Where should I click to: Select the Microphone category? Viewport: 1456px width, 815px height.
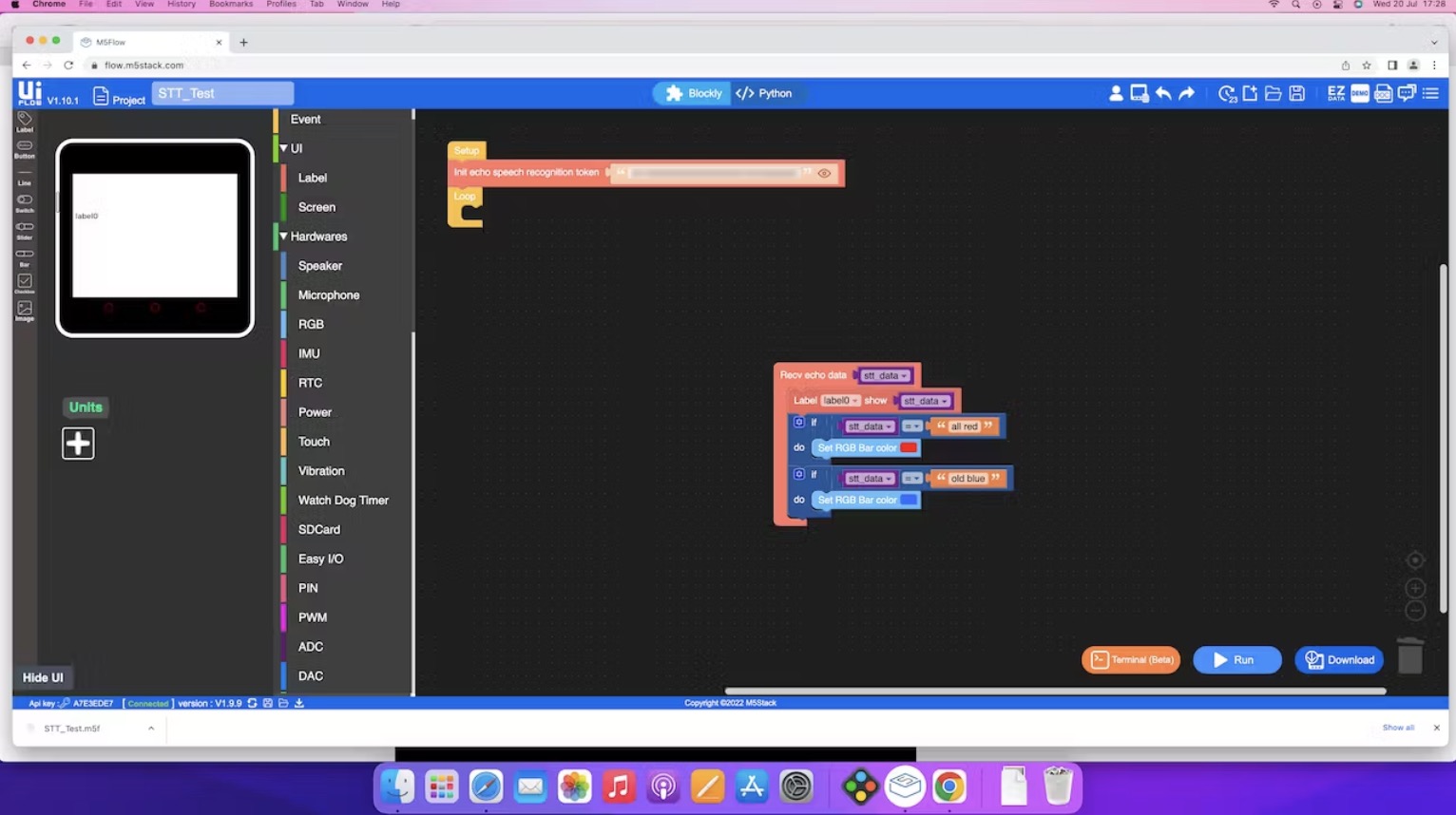coord(328,295)
